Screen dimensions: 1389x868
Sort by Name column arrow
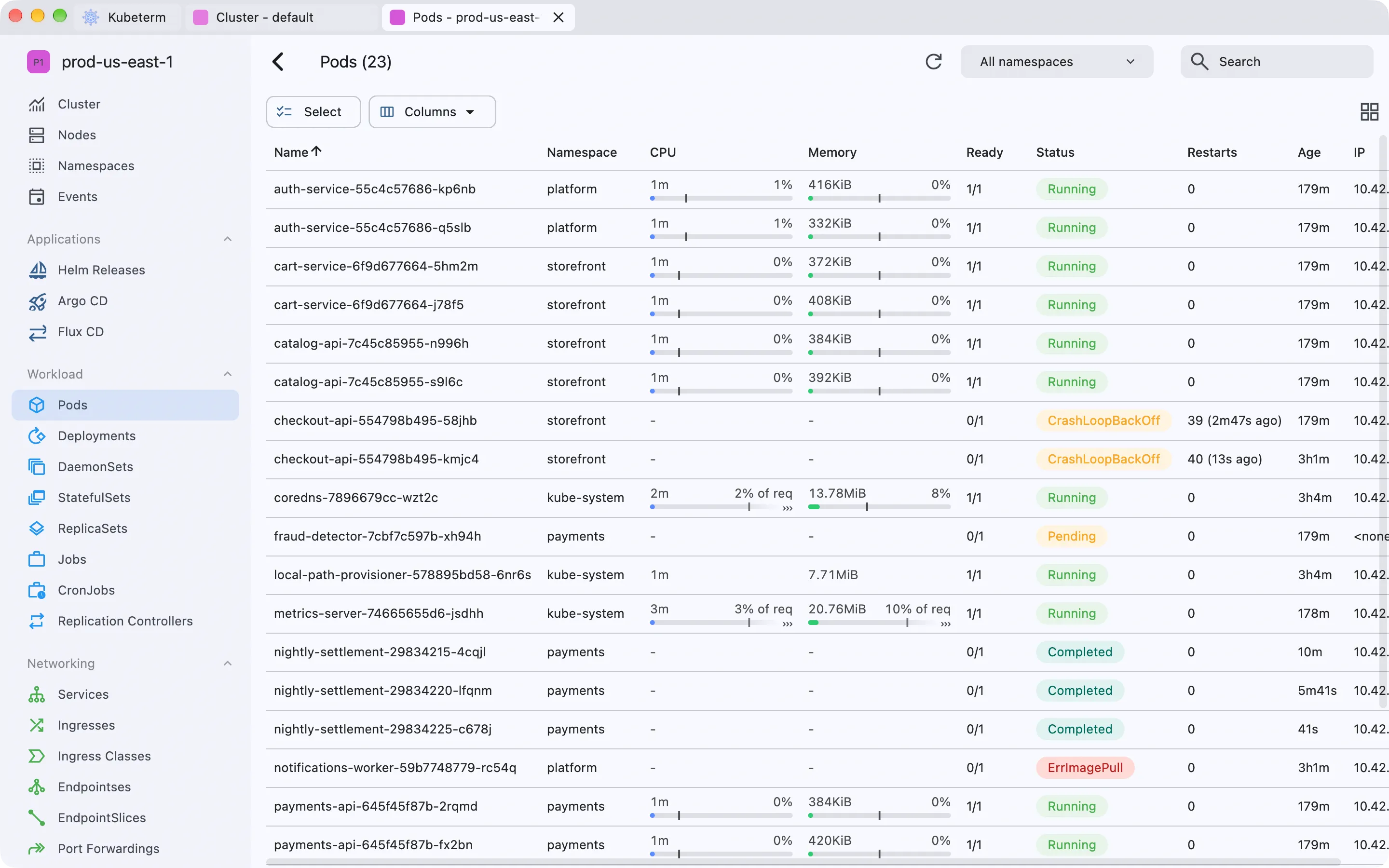tap(316, 151)
